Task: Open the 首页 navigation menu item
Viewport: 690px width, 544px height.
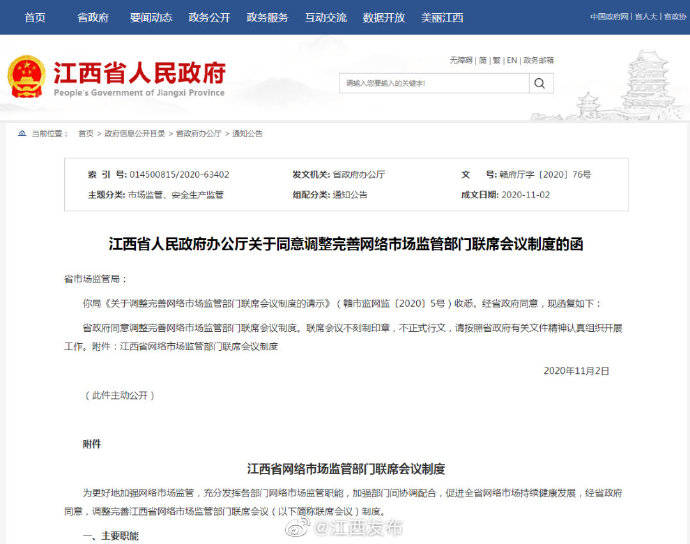Action: coord(35,18)
